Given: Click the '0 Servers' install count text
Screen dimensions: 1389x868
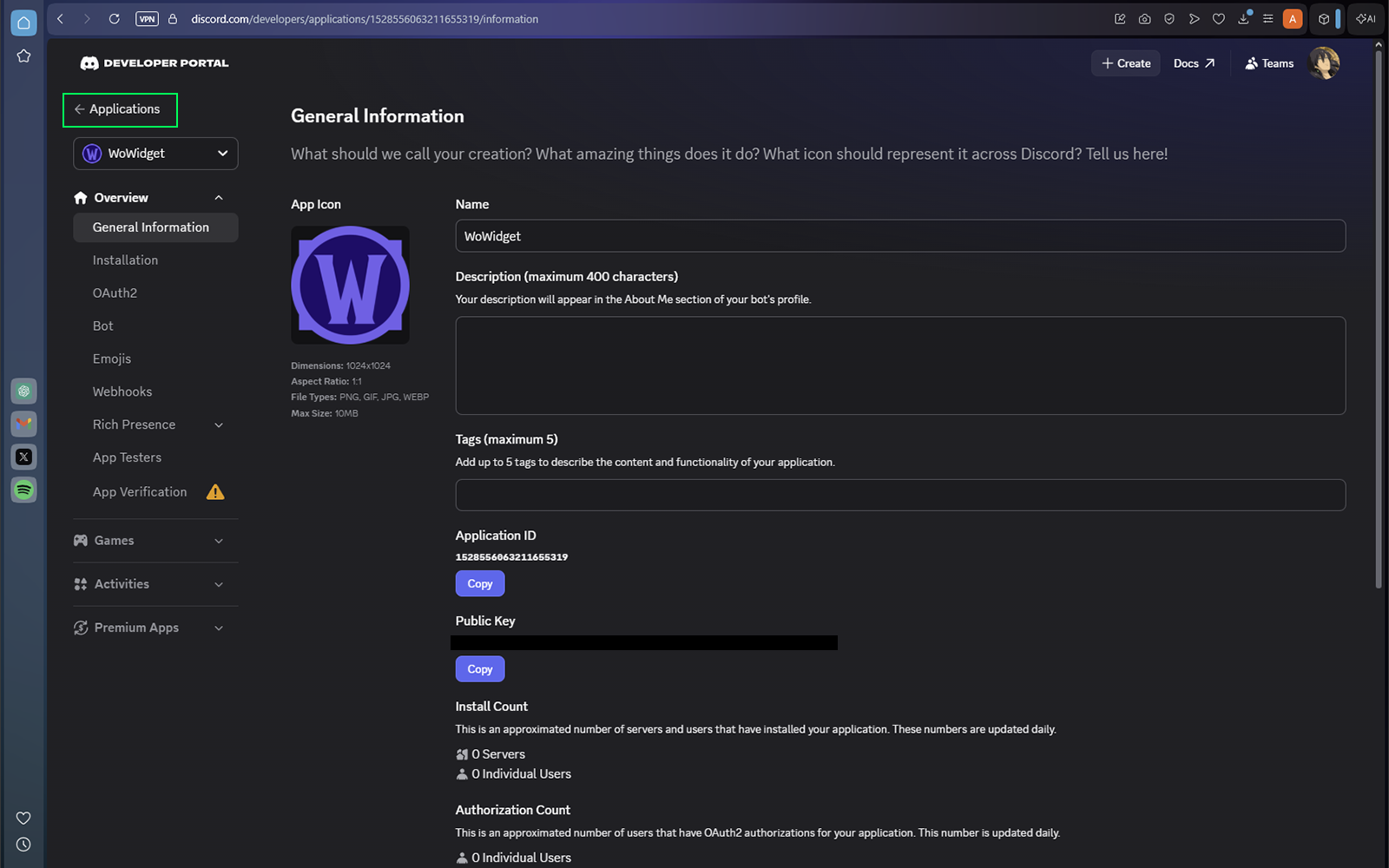Looking at the screenshot, I should tap(498, 754).
